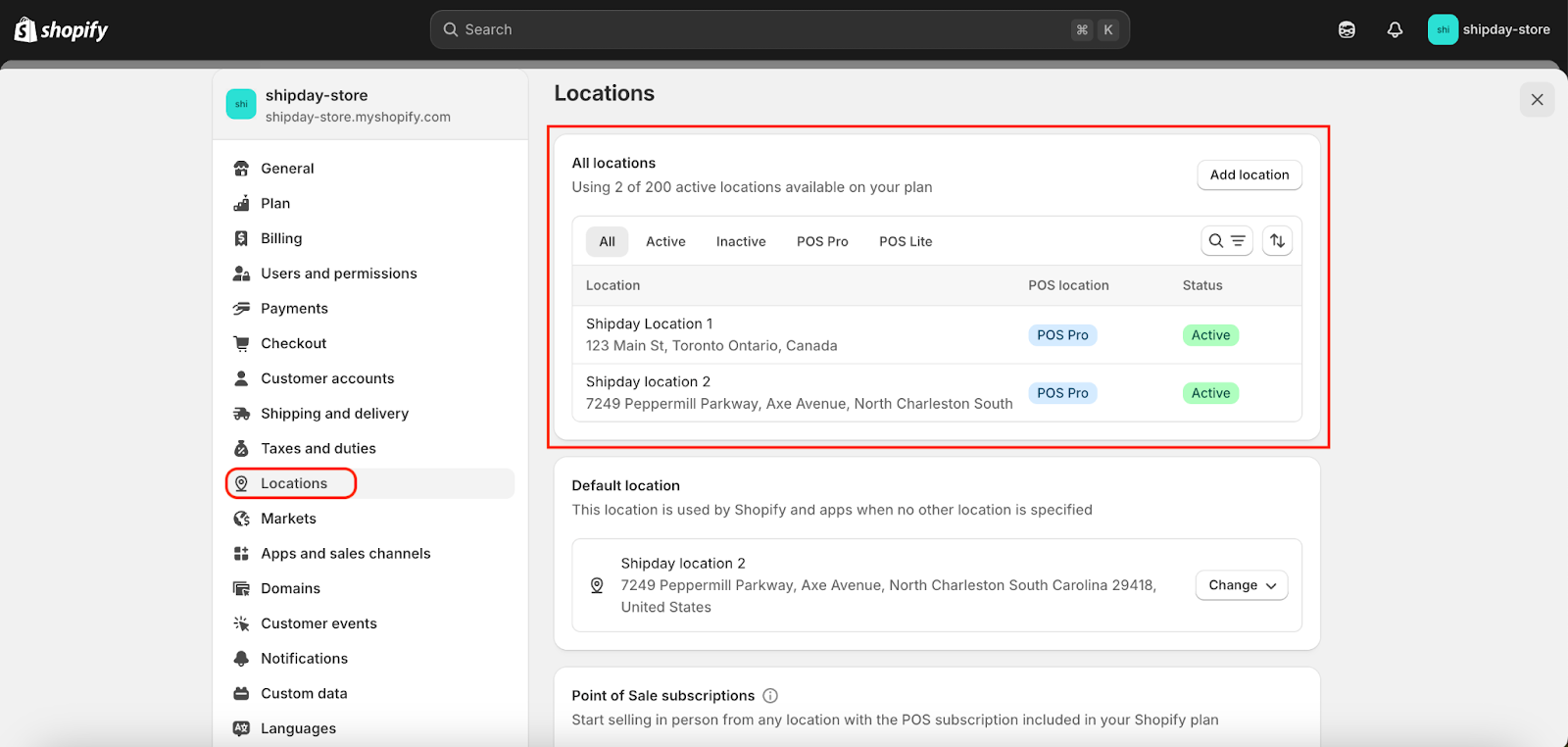Open the Sidekick assistant icon
This screenshot has width=1568, height=747.
pos(1347,29)
